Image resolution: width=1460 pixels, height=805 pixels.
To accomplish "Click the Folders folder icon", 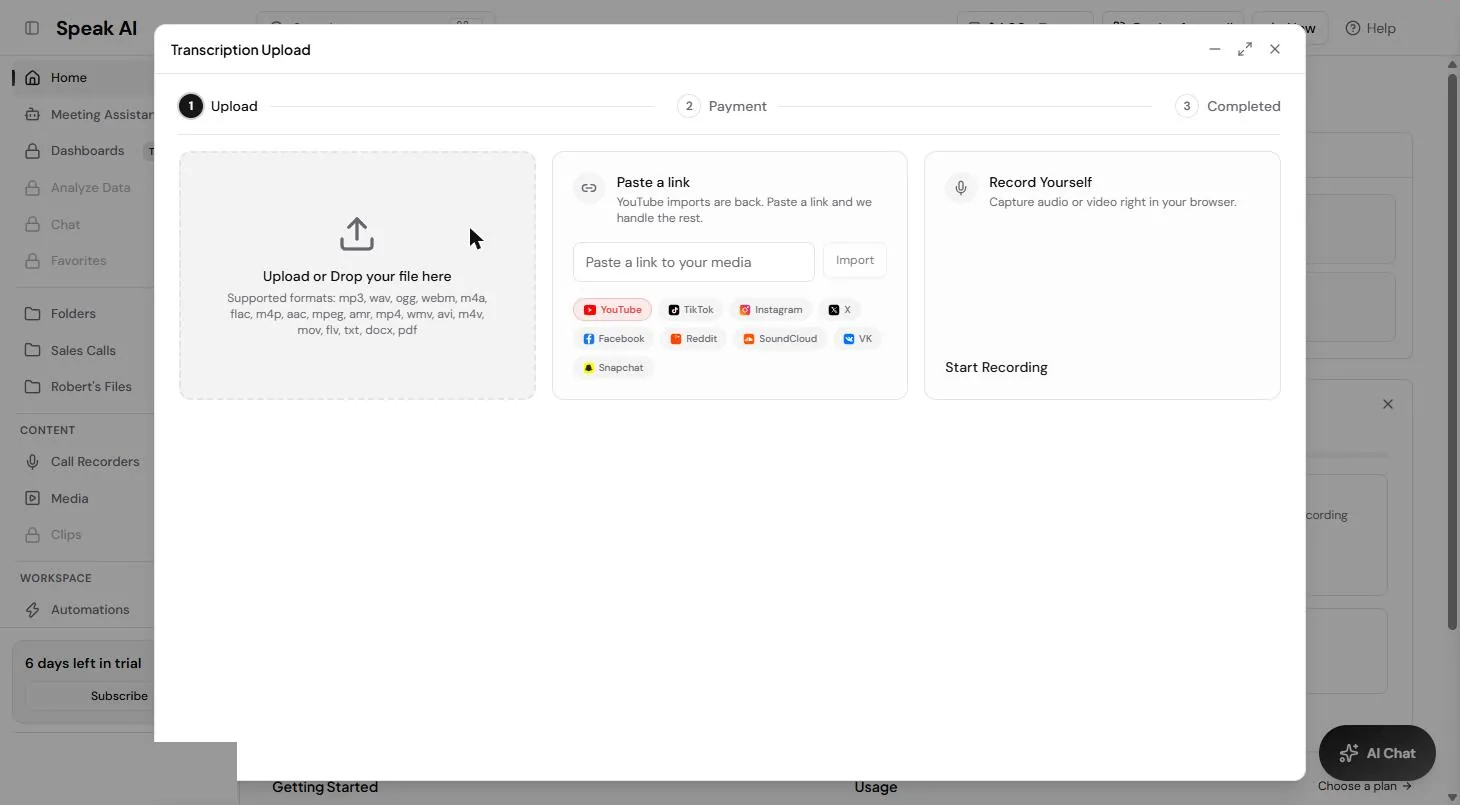I will pos(33,313).
